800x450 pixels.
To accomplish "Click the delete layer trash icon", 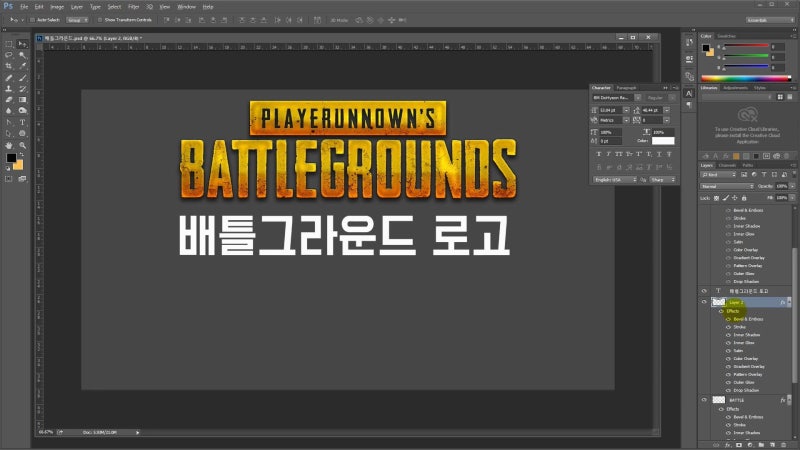I will pyautogui.click(x=784, y=445).
